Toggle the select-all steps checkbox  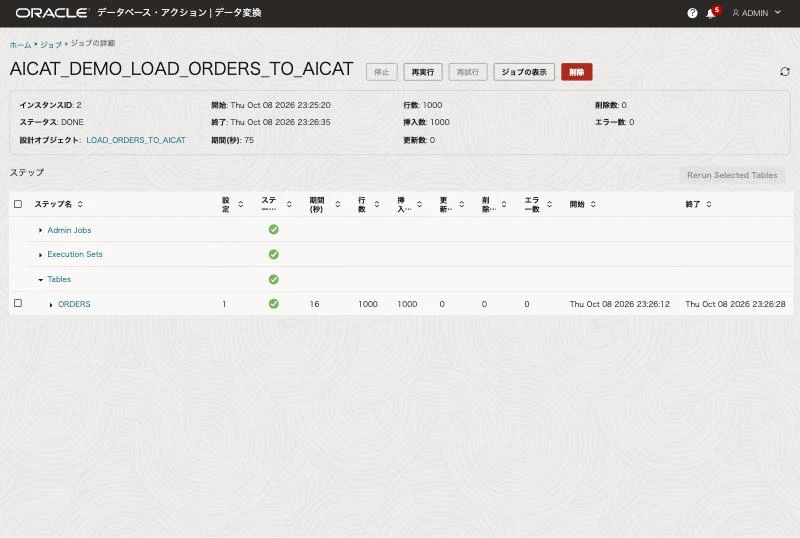pos(18,204)
